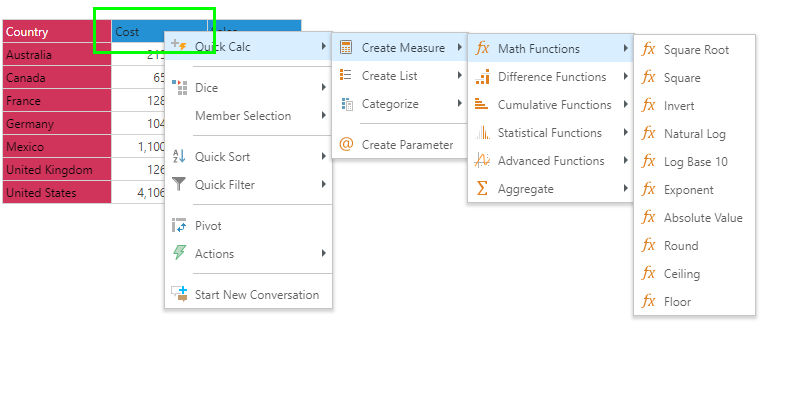This screenshot has height=394, width=798.
Task: Select the Cost column header
Action: tap(159, 32)
